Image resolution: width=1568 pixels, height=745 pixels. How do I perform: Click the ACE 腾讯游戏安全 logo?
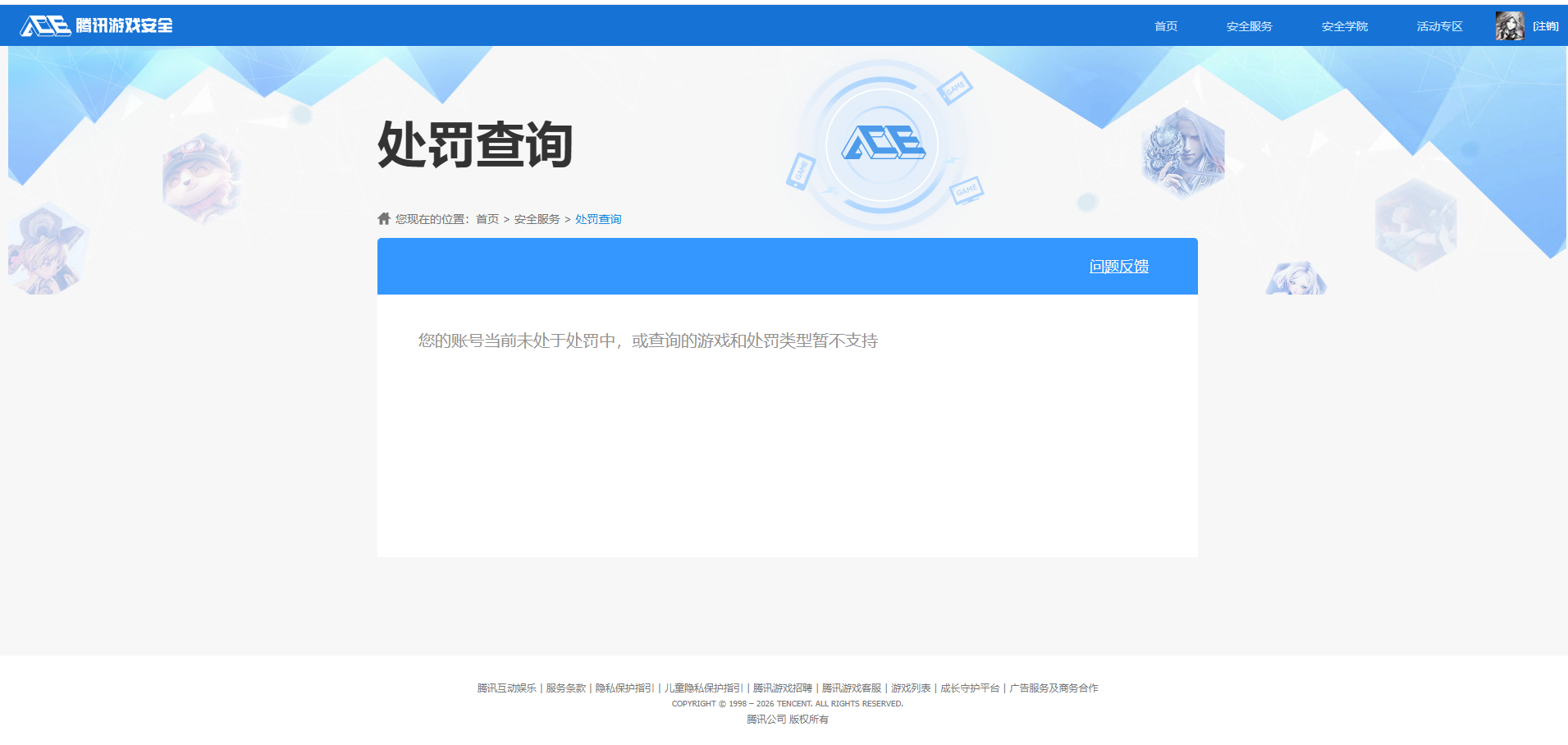96,25
